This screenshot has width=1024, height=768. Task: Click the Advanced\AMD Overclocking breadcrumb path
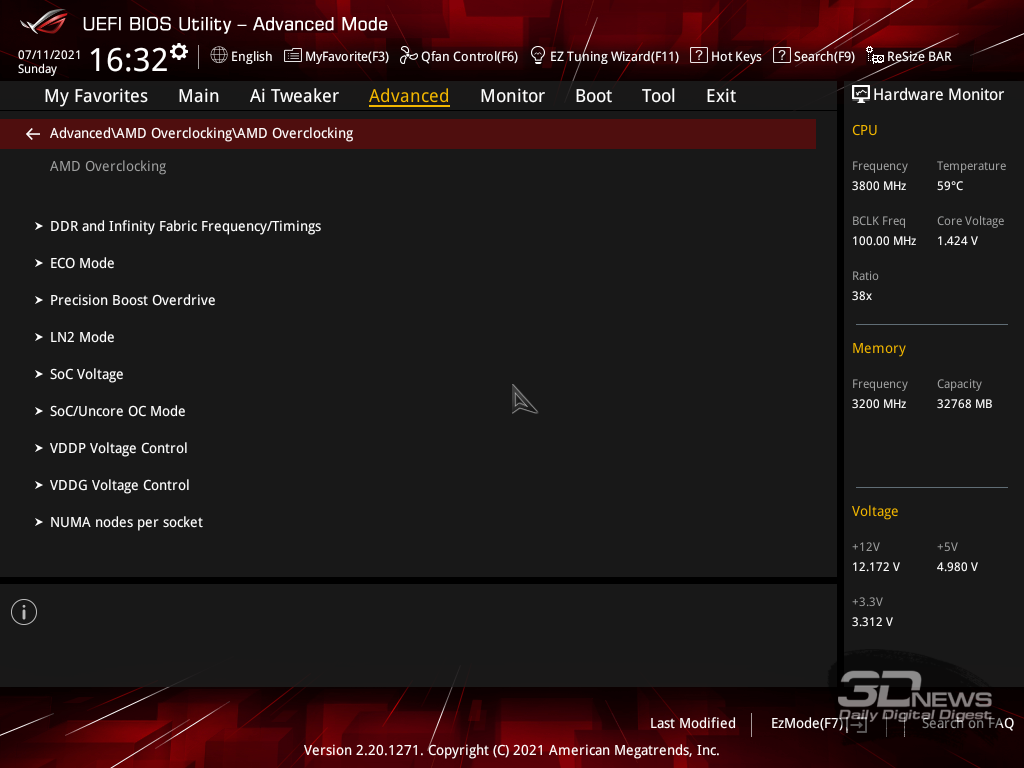[201, 133]
